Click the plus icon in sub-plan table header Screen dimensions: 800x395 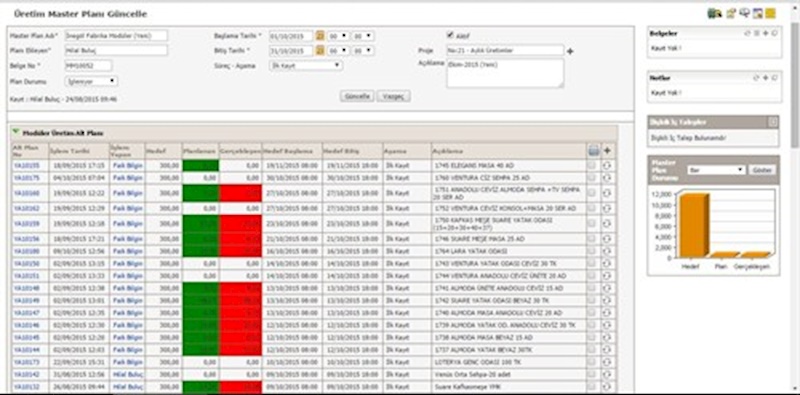pos(607,151)
